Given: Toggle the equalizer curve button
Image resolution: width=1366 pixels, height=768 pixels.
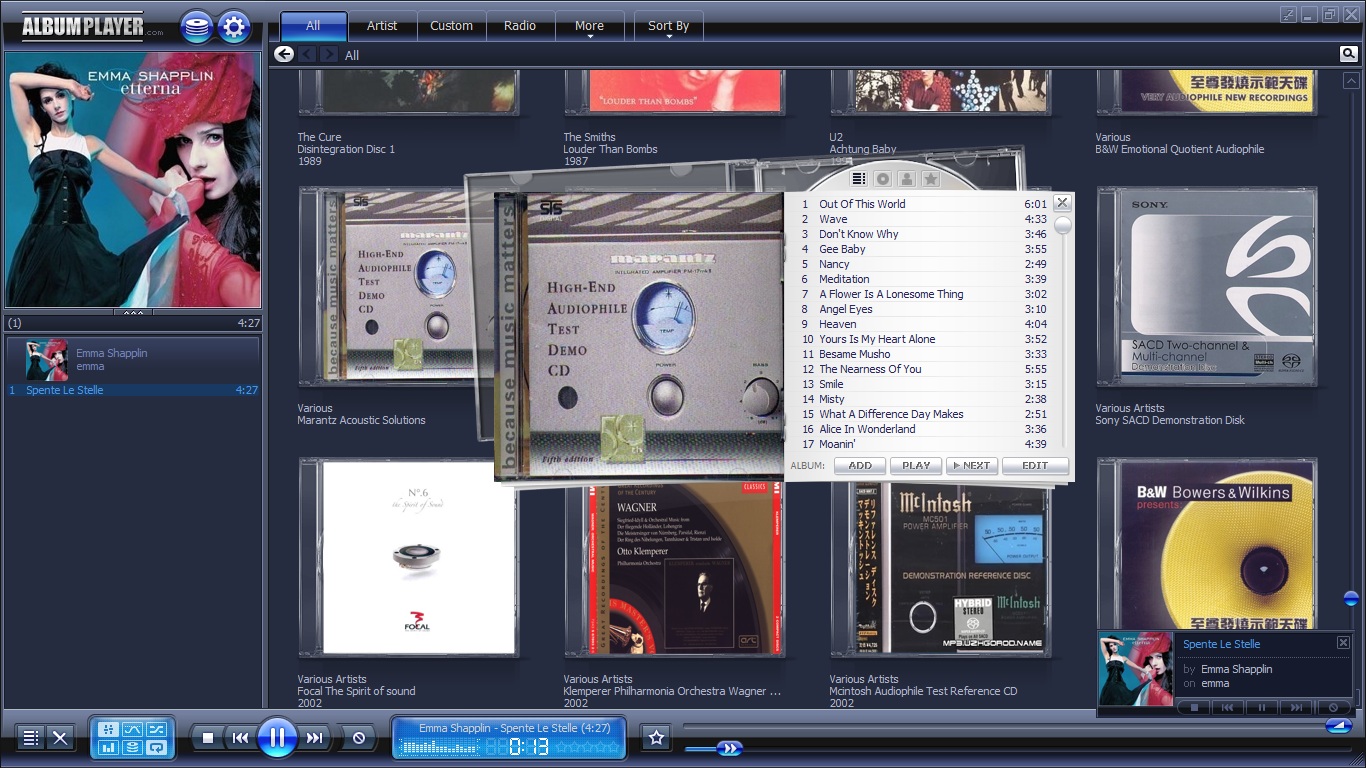Looking at the screenshot, I should 133,729.
